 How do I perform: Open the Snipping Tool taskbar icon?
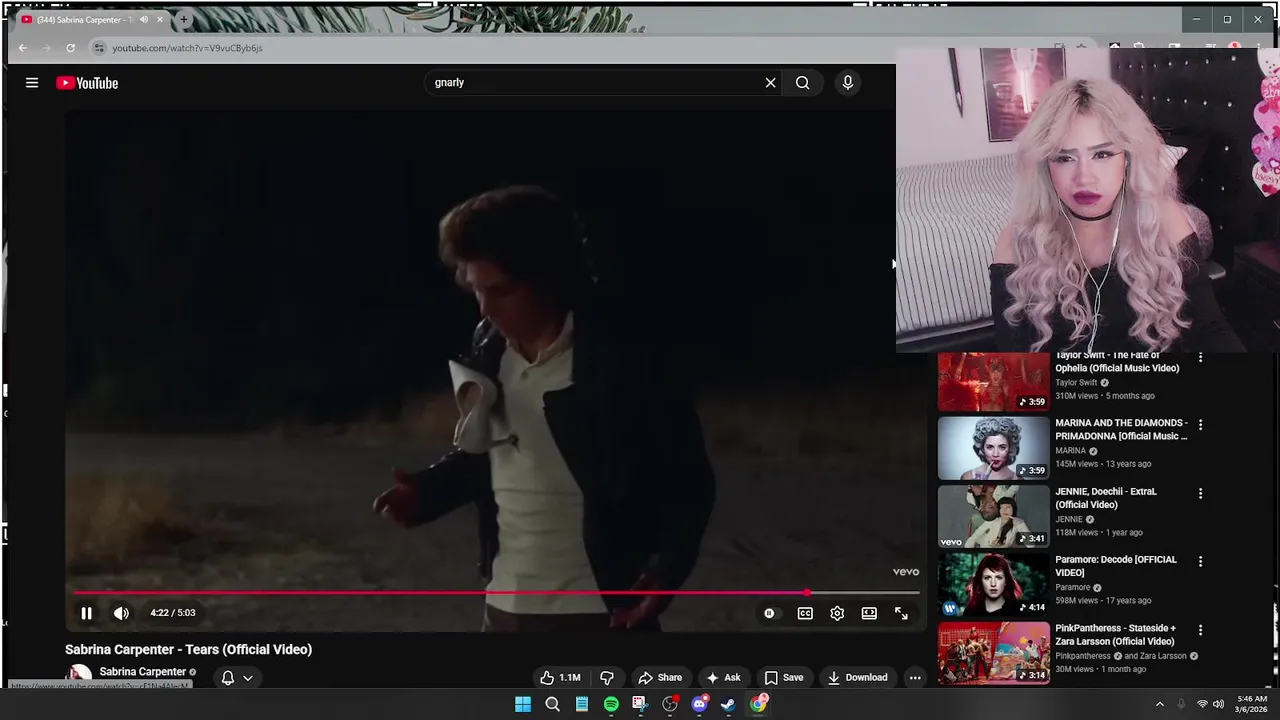[640, 704]
